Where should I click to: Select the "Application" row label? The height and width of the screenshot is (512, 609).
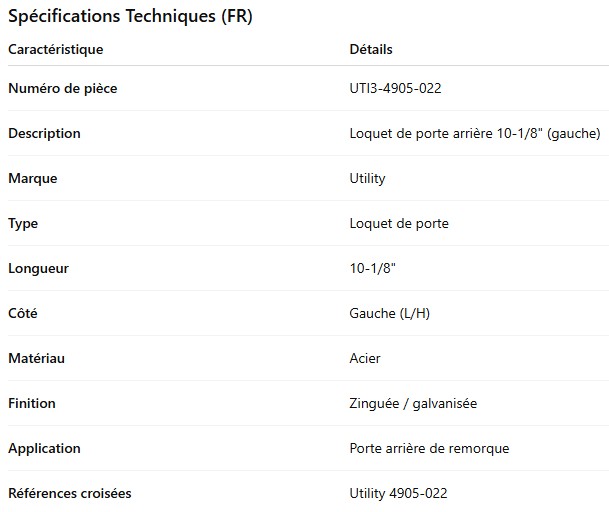click(44, 448)
